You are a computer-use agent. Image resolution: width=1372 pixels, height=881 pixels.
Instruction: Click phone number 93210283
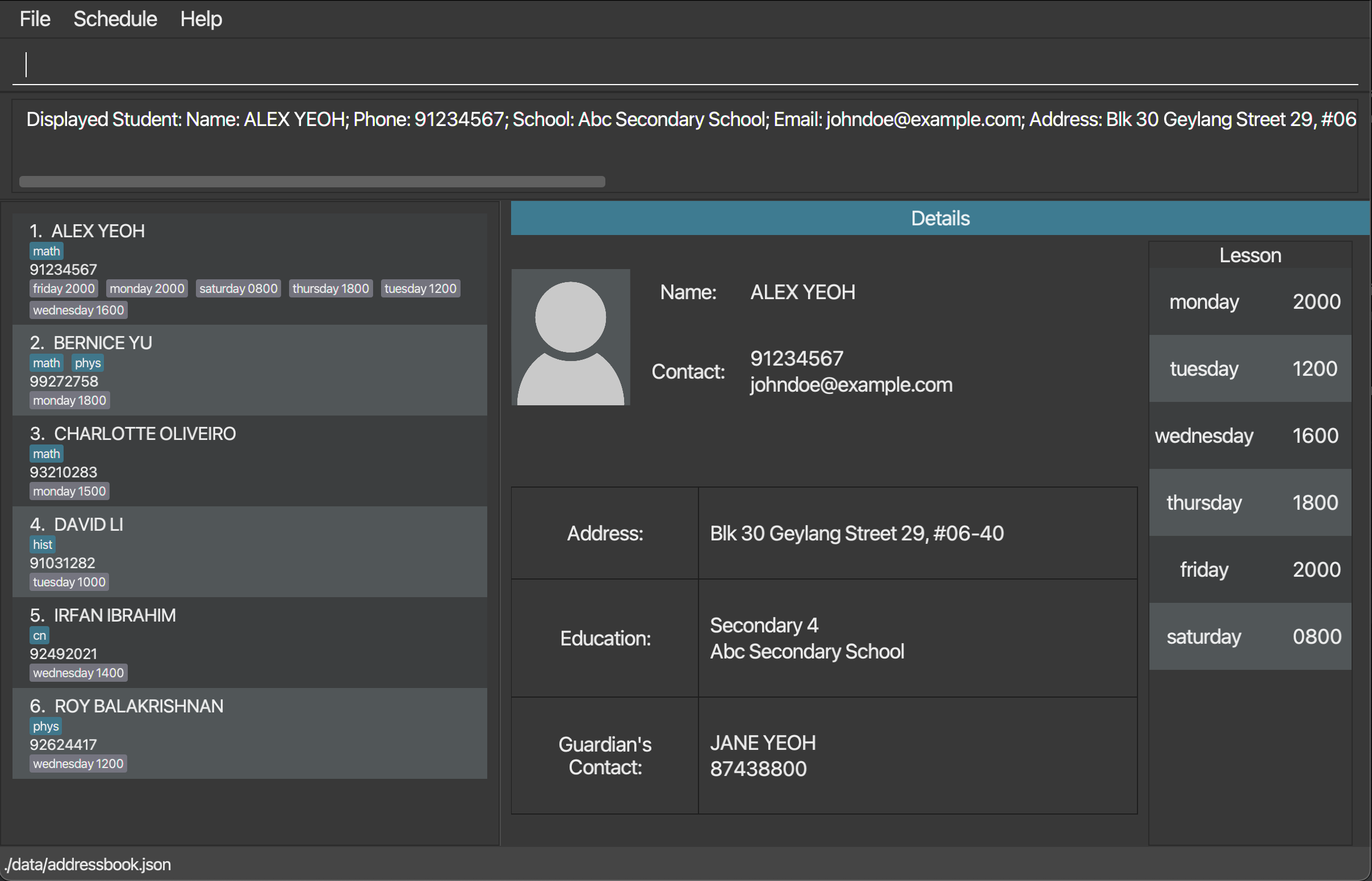tap(64, 472)
